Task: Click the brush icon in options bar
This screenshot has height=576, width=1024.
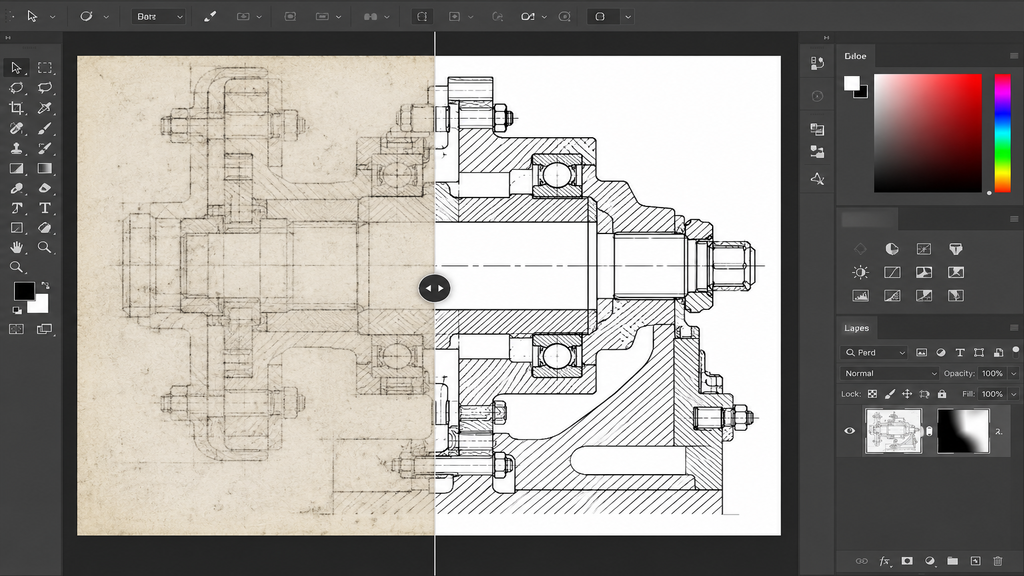Action: [210, 17]
